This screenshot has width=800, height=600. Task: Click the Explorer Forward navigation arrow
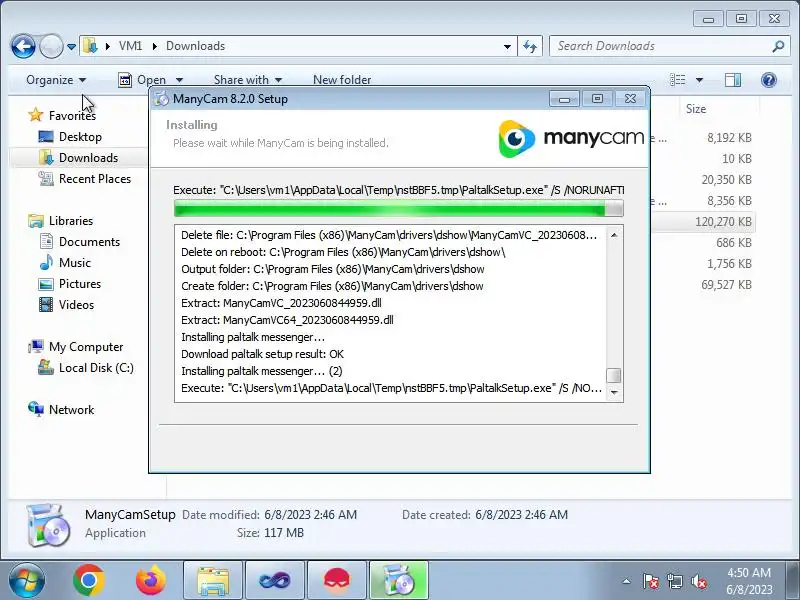point(51,46)
